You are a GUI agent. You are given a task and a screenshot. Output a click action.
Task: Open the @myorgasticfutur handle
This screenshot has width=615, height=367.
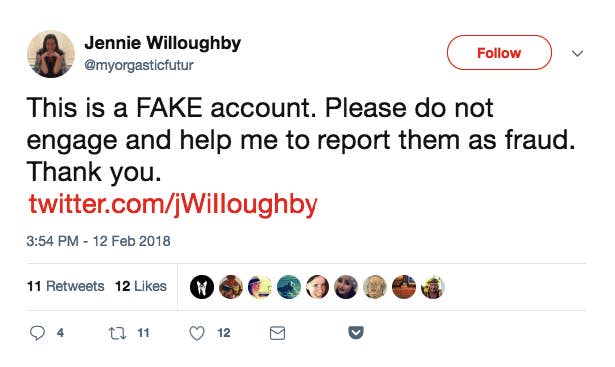[x=139, y=65]
